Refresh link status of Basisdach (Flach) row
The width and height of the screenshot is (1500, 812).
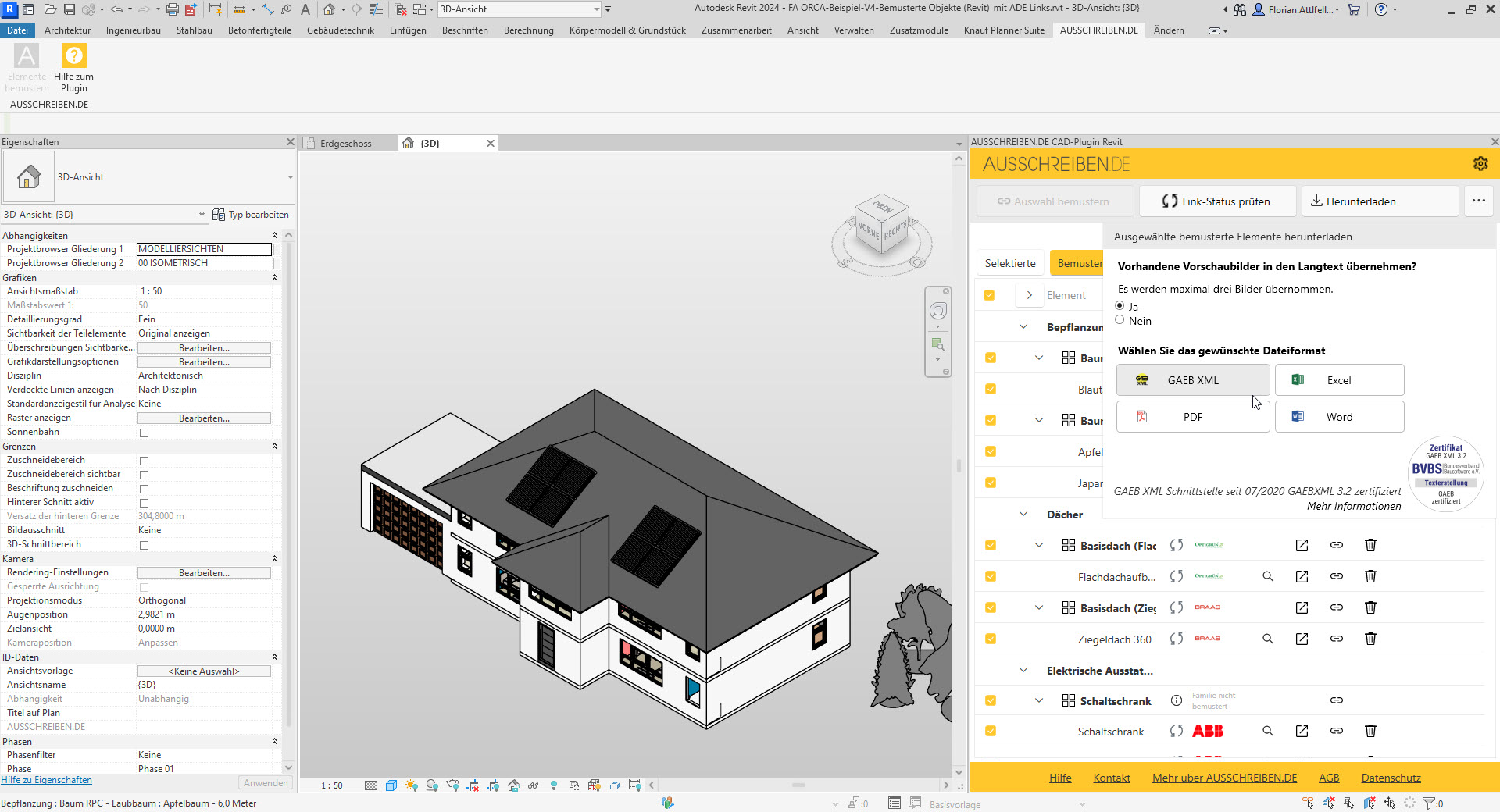click(1176, 545)
